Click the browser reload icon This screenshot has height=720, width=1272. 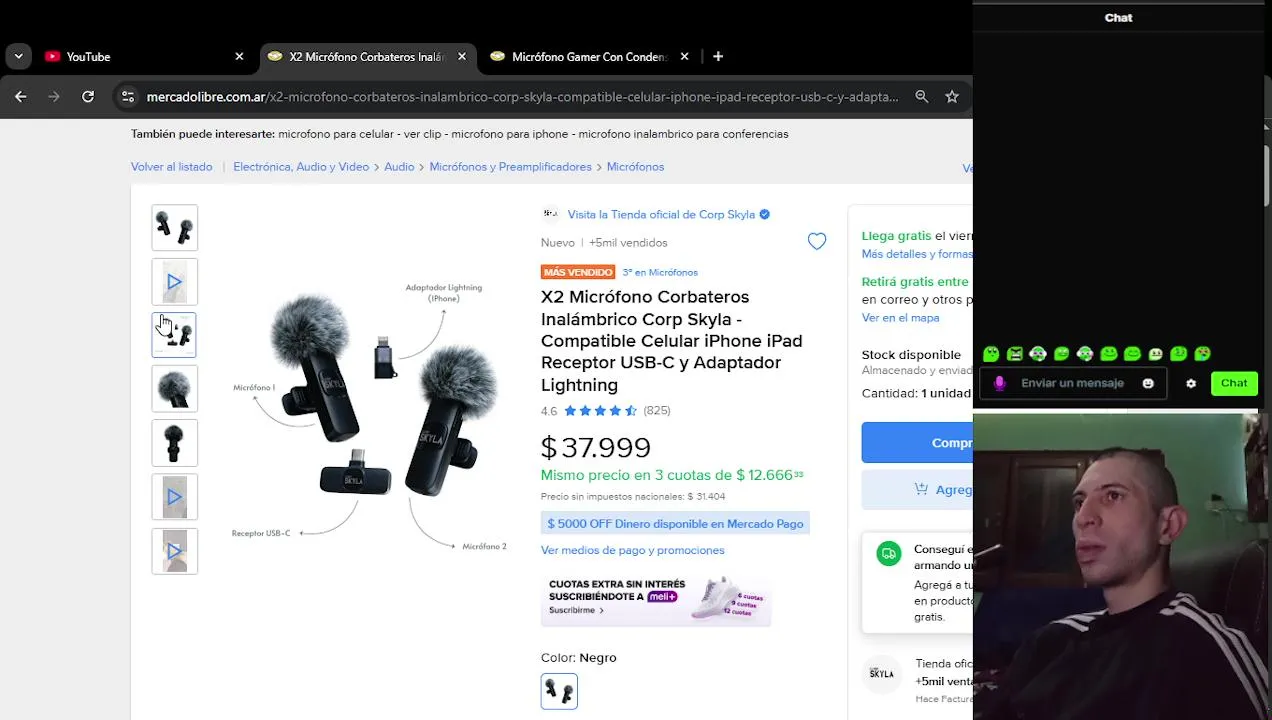click(88, 97)
